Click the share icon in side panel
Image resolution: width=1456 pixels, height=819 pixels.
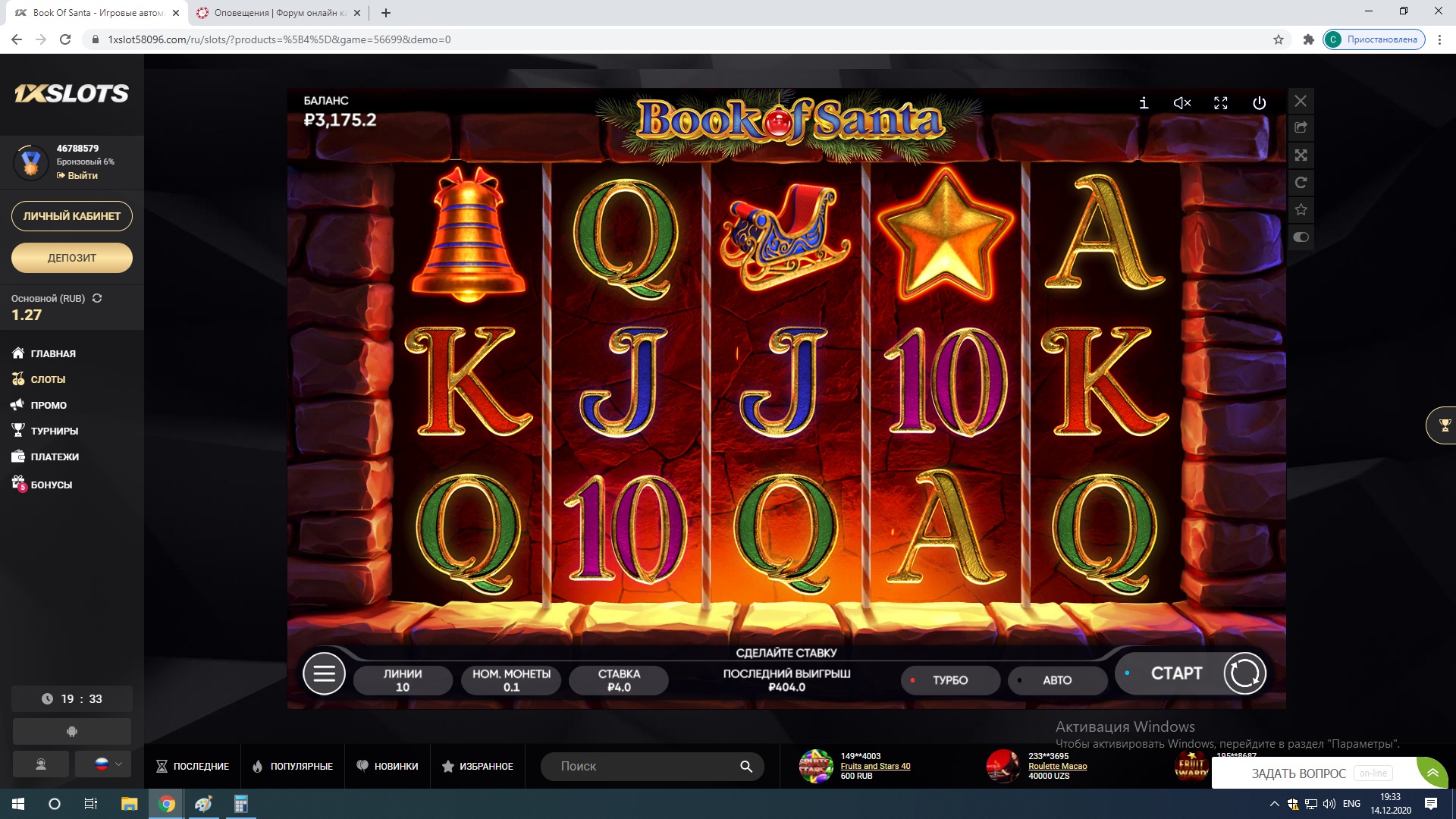[1301, 128]
